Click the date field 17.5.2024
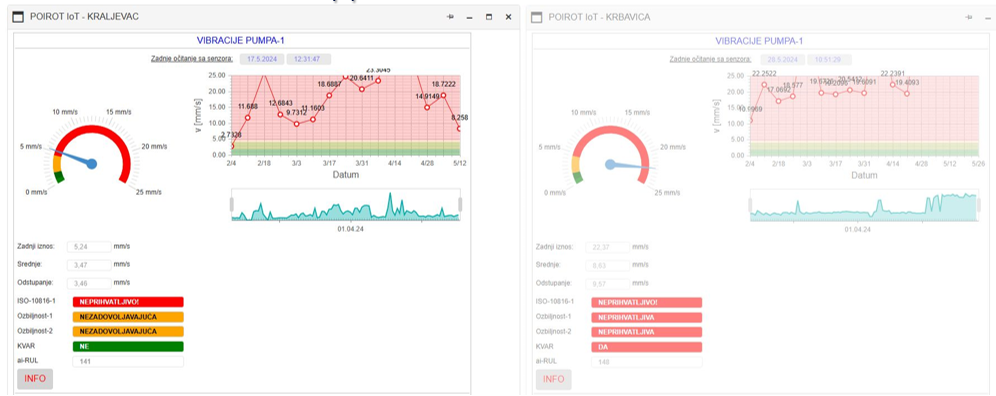The height and width of the screenshot is (396, 996). pyautogui.click(x=261, y=59)
